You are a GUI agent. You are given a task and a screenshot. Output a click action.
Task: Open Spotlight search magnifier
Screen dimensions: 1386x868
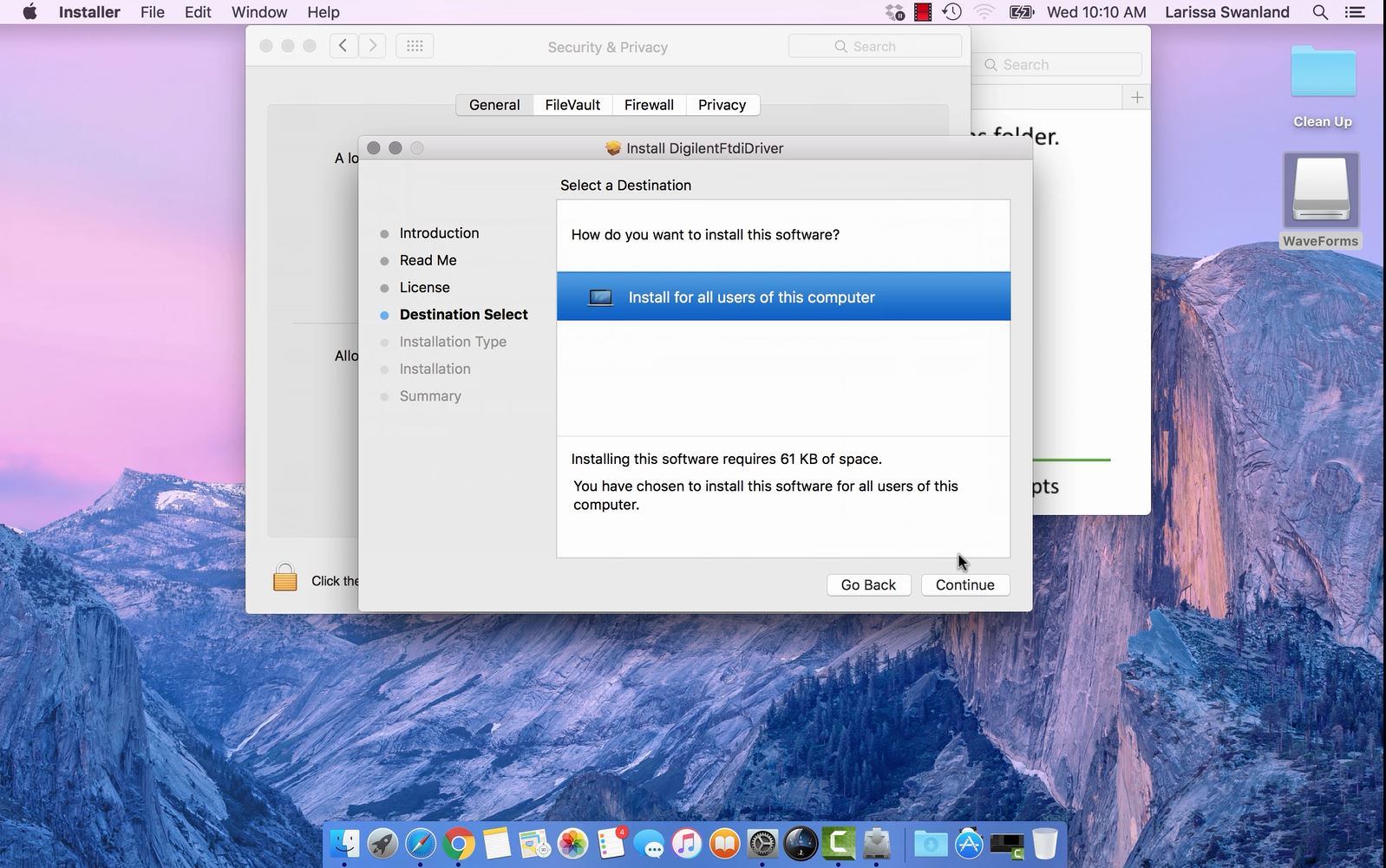click(x=1320, y=12)
